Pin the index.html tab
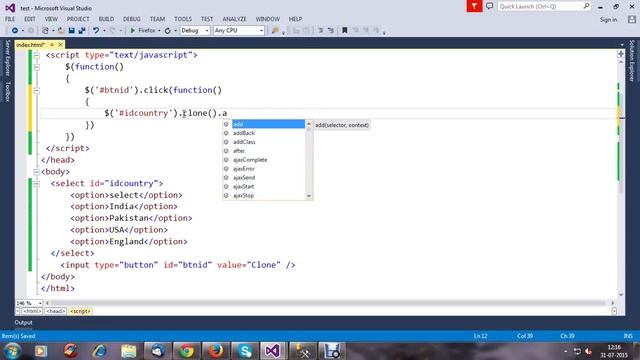The image size is (640, 360). 52,44
